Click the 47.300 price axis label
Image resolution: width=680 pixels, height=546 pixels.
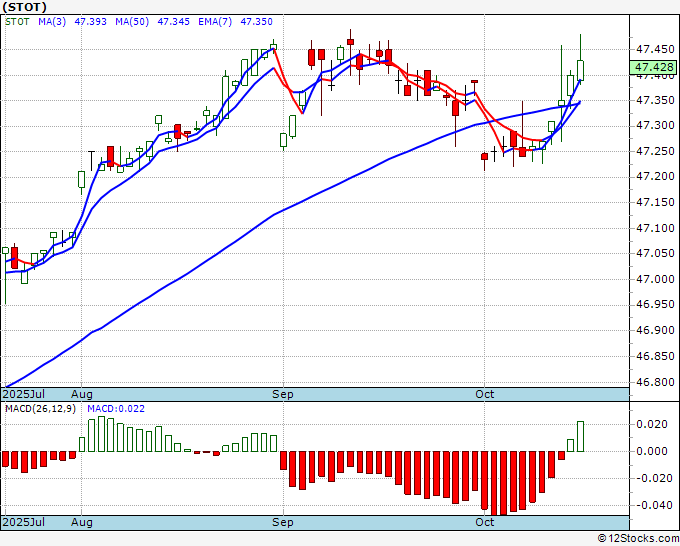pyautogui.click(x=655, y=126)
